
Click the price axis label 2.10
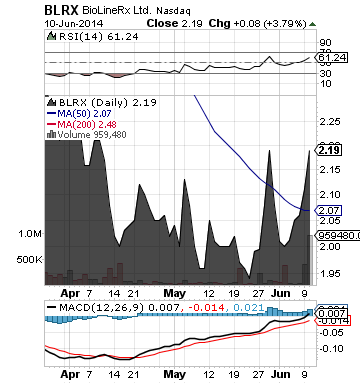click(330, 194)
